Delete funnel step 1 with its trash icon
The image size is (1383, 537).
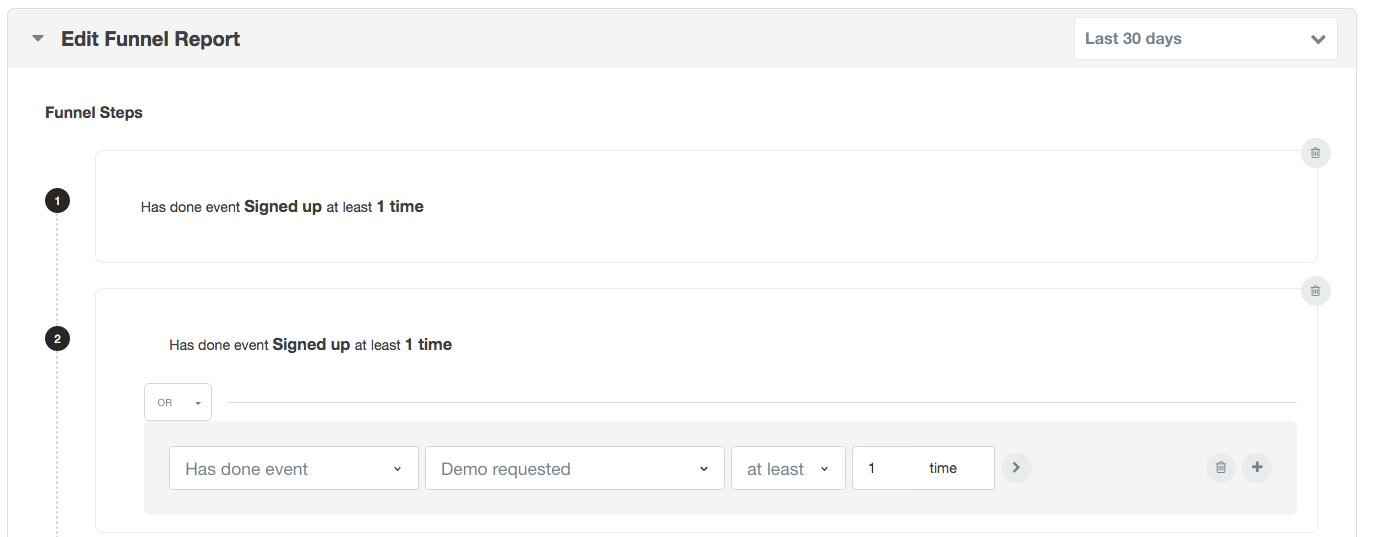tap(1315, 153)
